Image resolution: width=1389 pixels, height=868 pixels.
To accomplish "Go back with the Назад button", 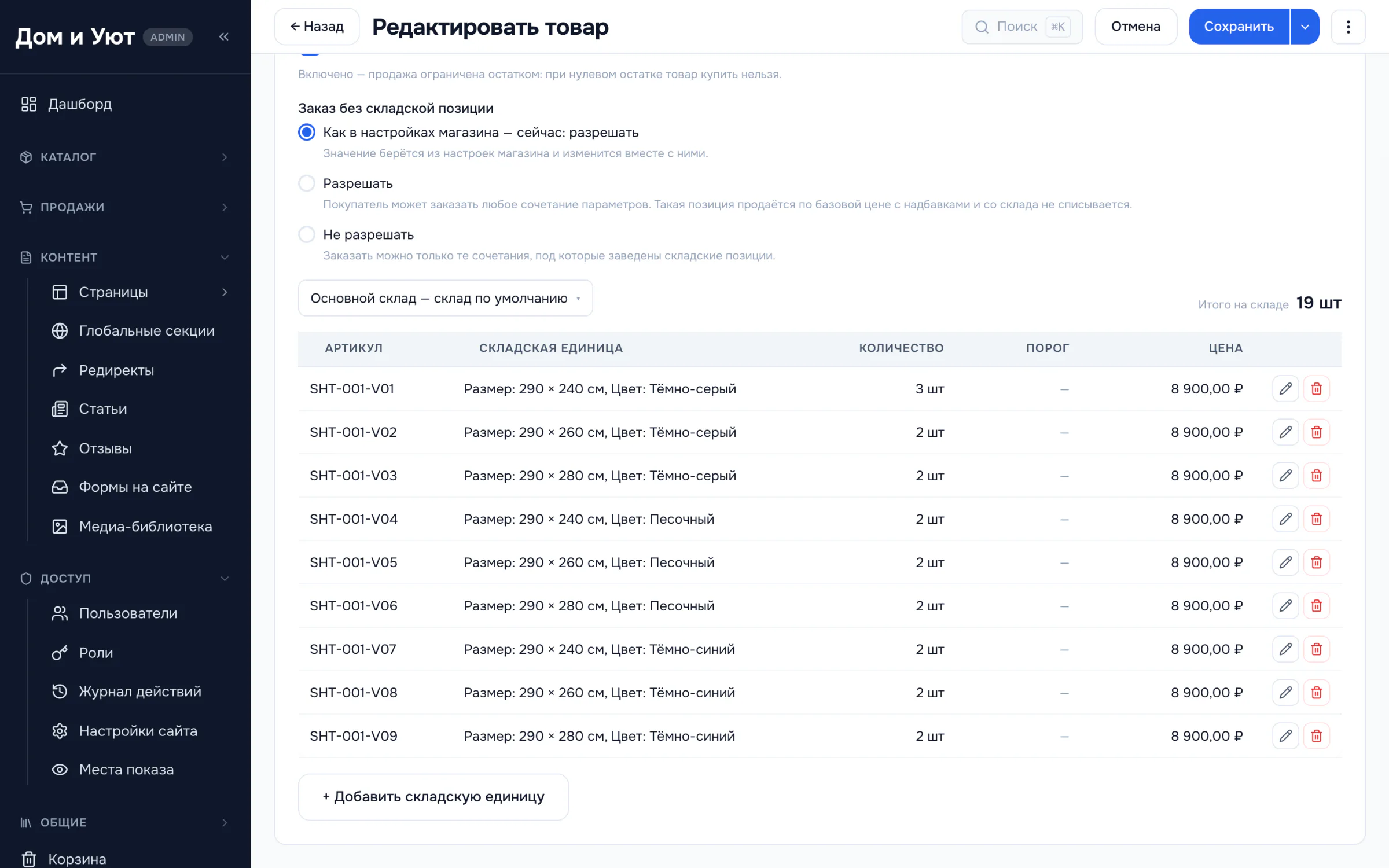I will click(x=317, y=27).
